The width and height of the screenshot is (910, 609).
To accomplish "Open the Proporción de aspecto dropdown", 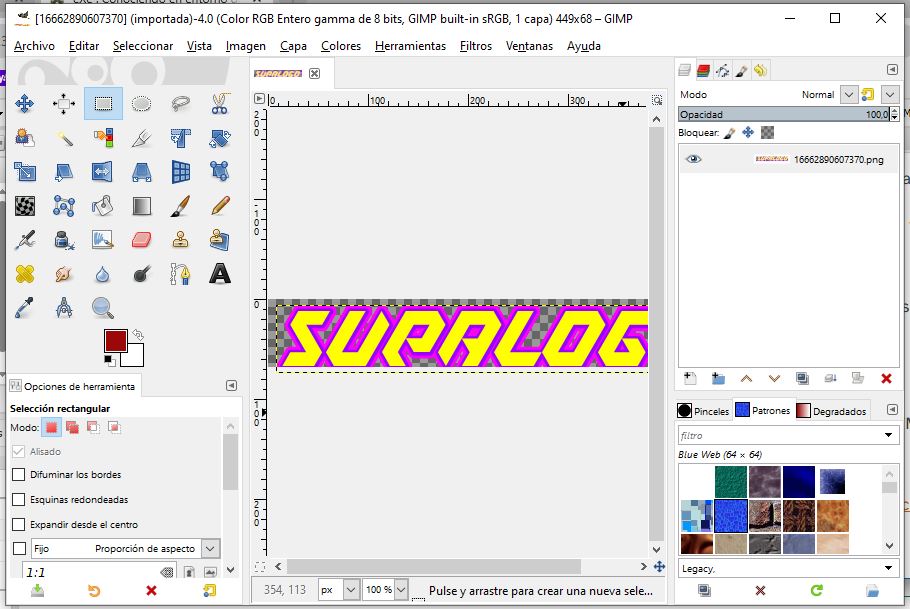I will 210,549.
